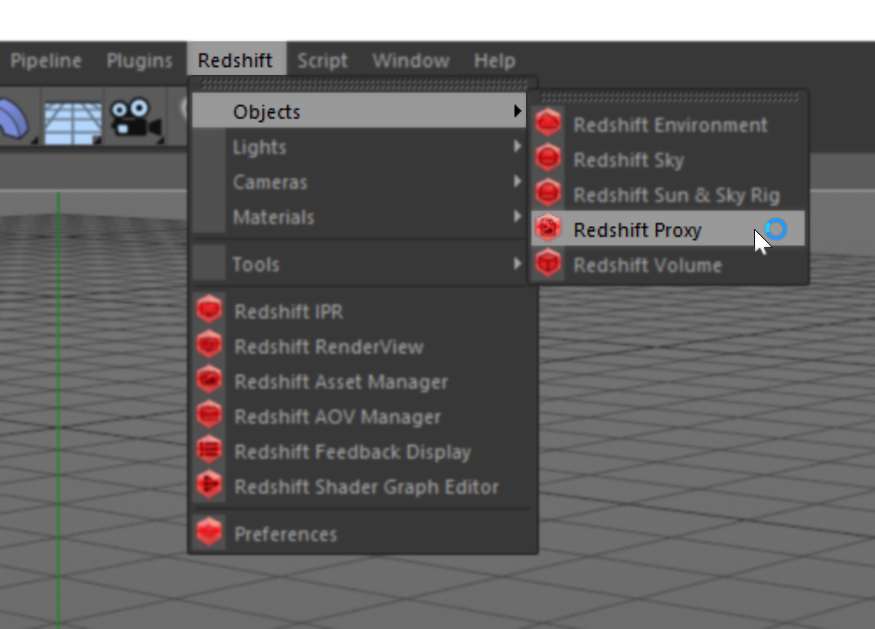The height and width of the screenshot is (629, 875).
Task: Click the Redshift AOV Manager icon
Action: pyautogui.click(x=209, y=415)
